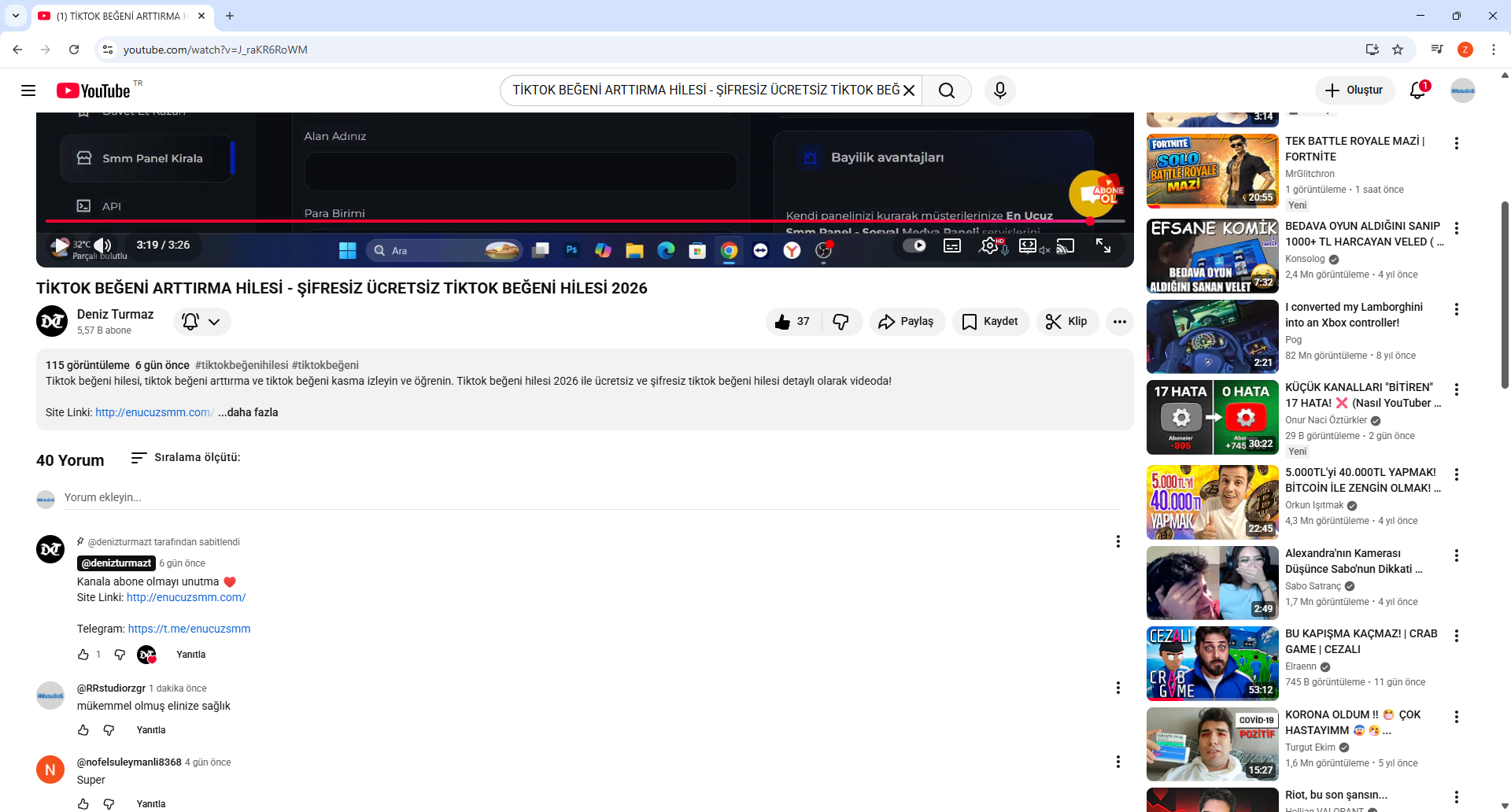
Task: Create a clip with Klip
Action: 1067,321
